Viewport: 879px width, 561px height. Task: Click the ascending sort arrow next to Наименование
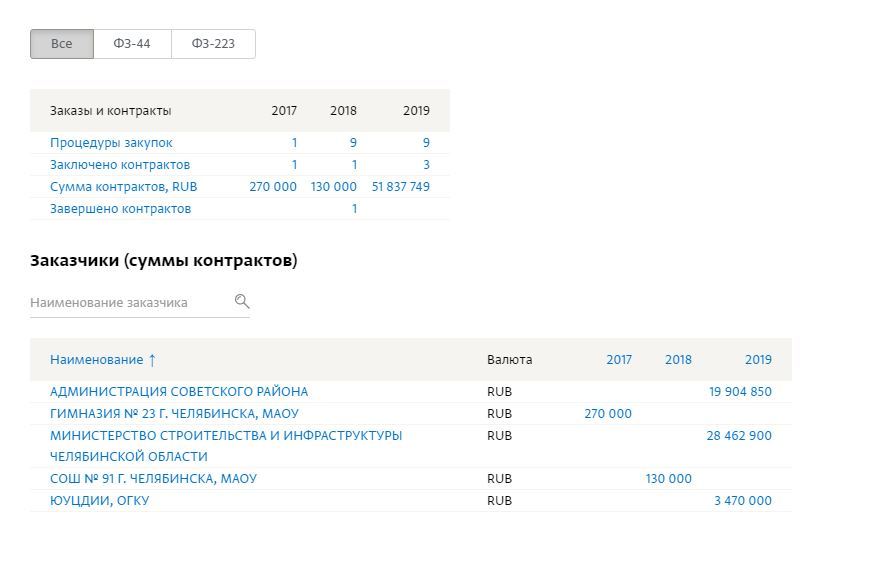tap(152, 359)
